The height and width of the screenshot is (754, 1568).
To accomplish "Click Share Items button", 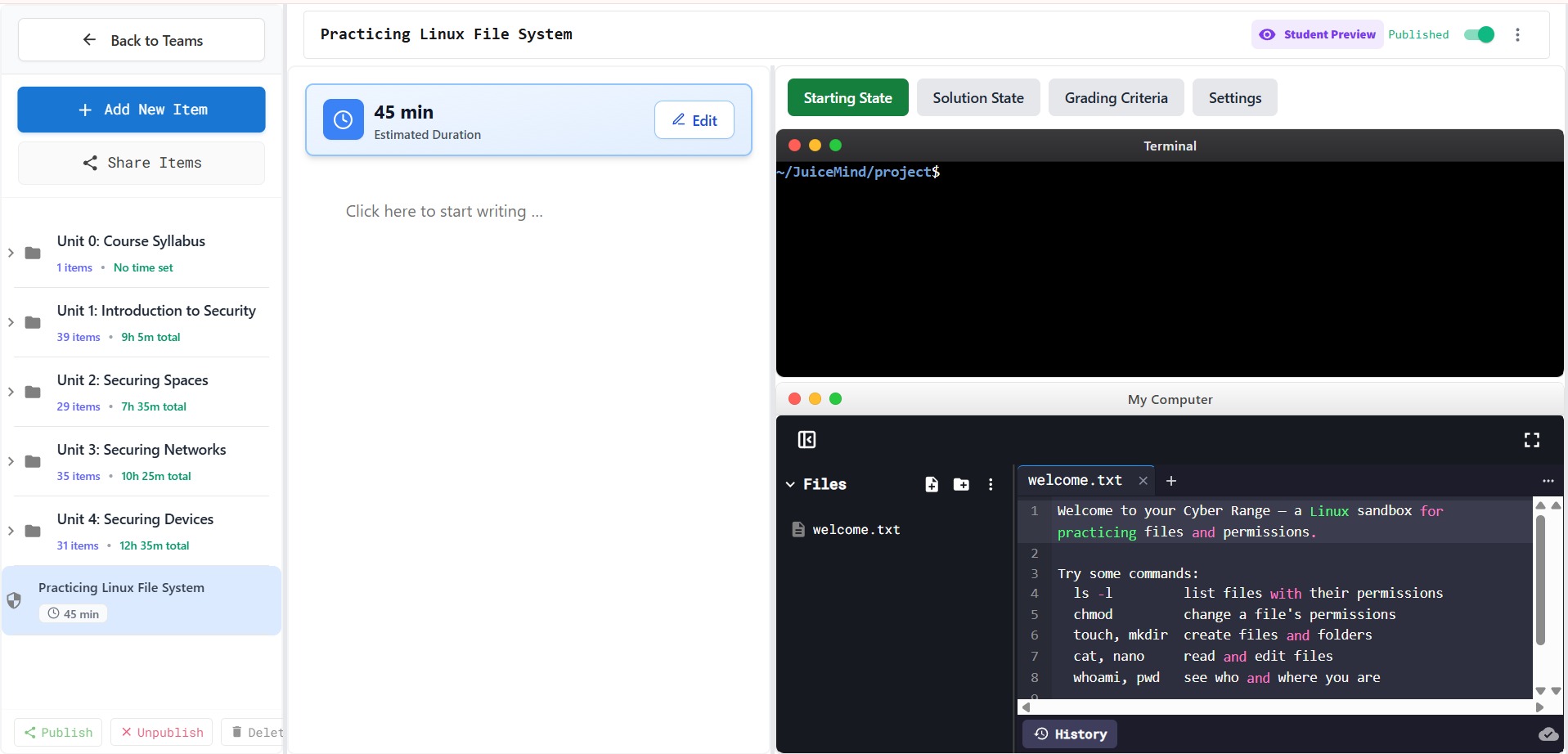I will [142, 163].
